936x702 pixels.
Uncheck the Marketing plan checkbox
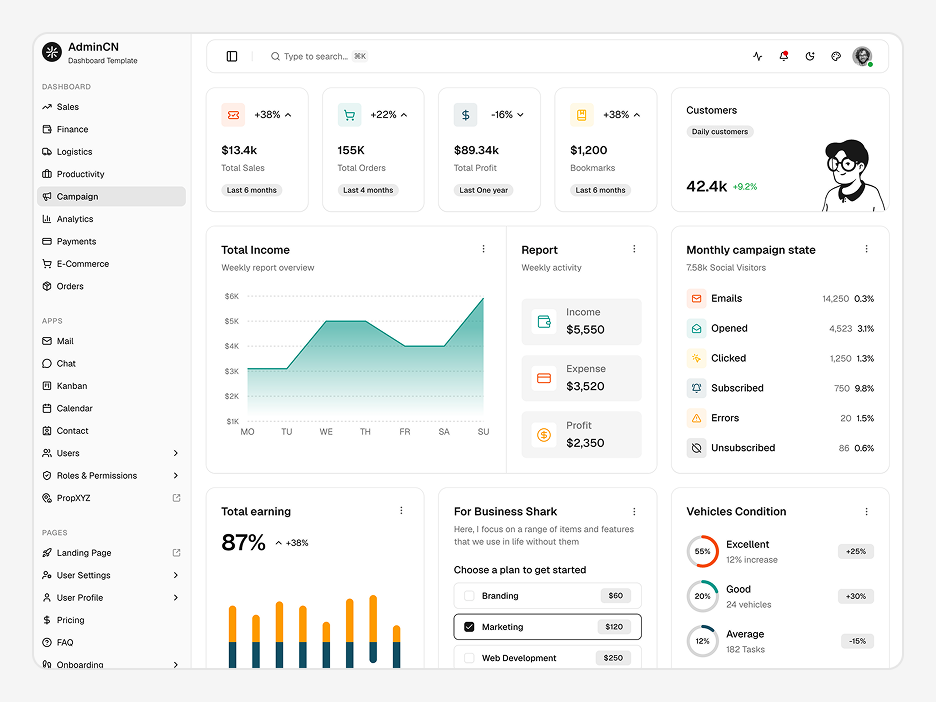tap(469, 627)
